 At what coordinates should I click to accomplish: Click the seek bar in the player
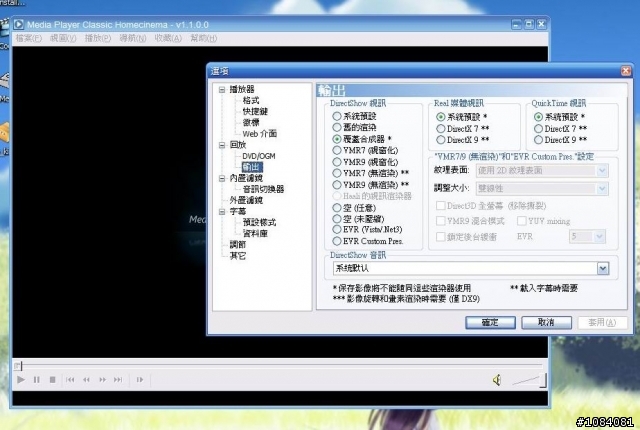tap(279, 366)
